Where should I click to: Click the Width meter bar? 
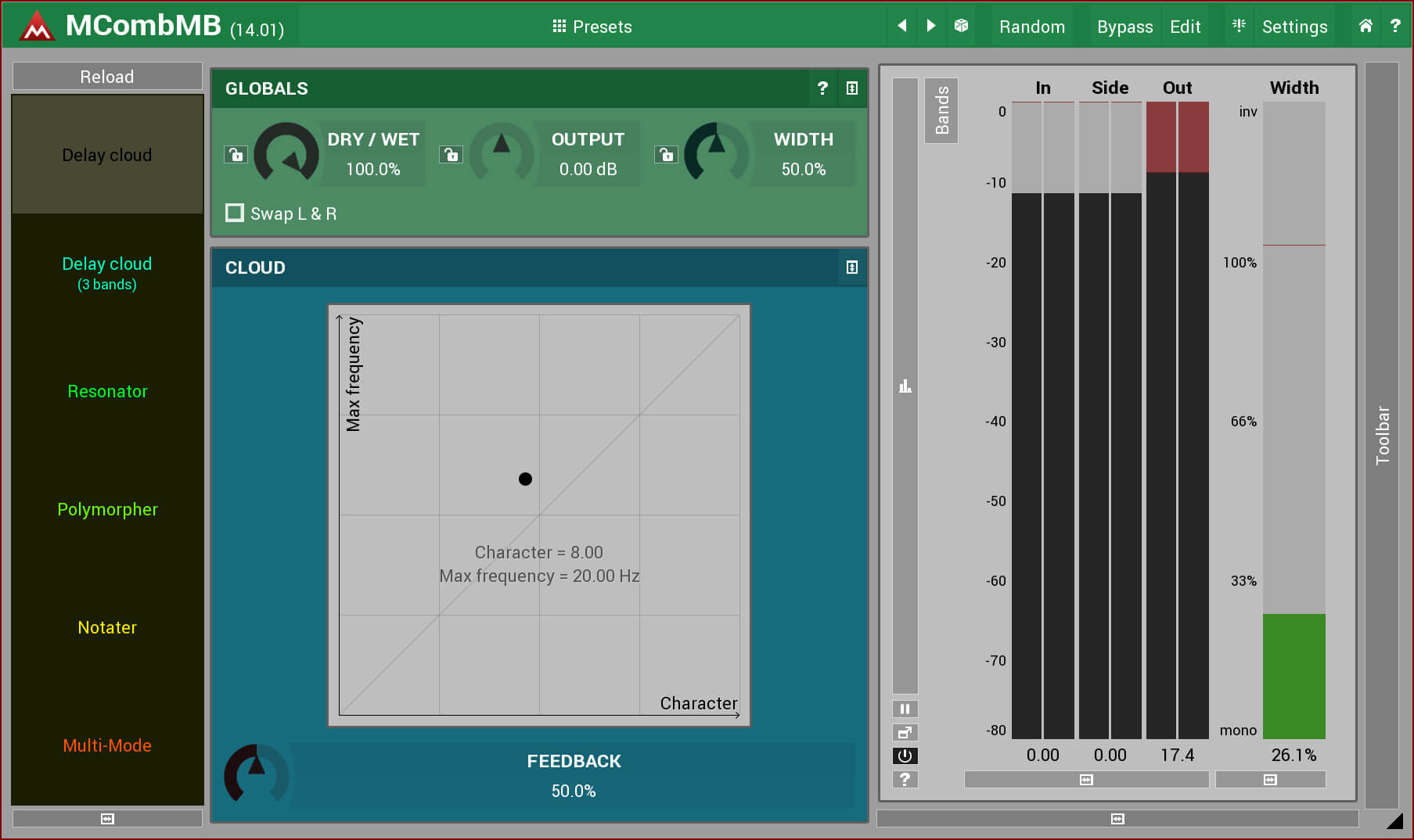pos(1294,420)
